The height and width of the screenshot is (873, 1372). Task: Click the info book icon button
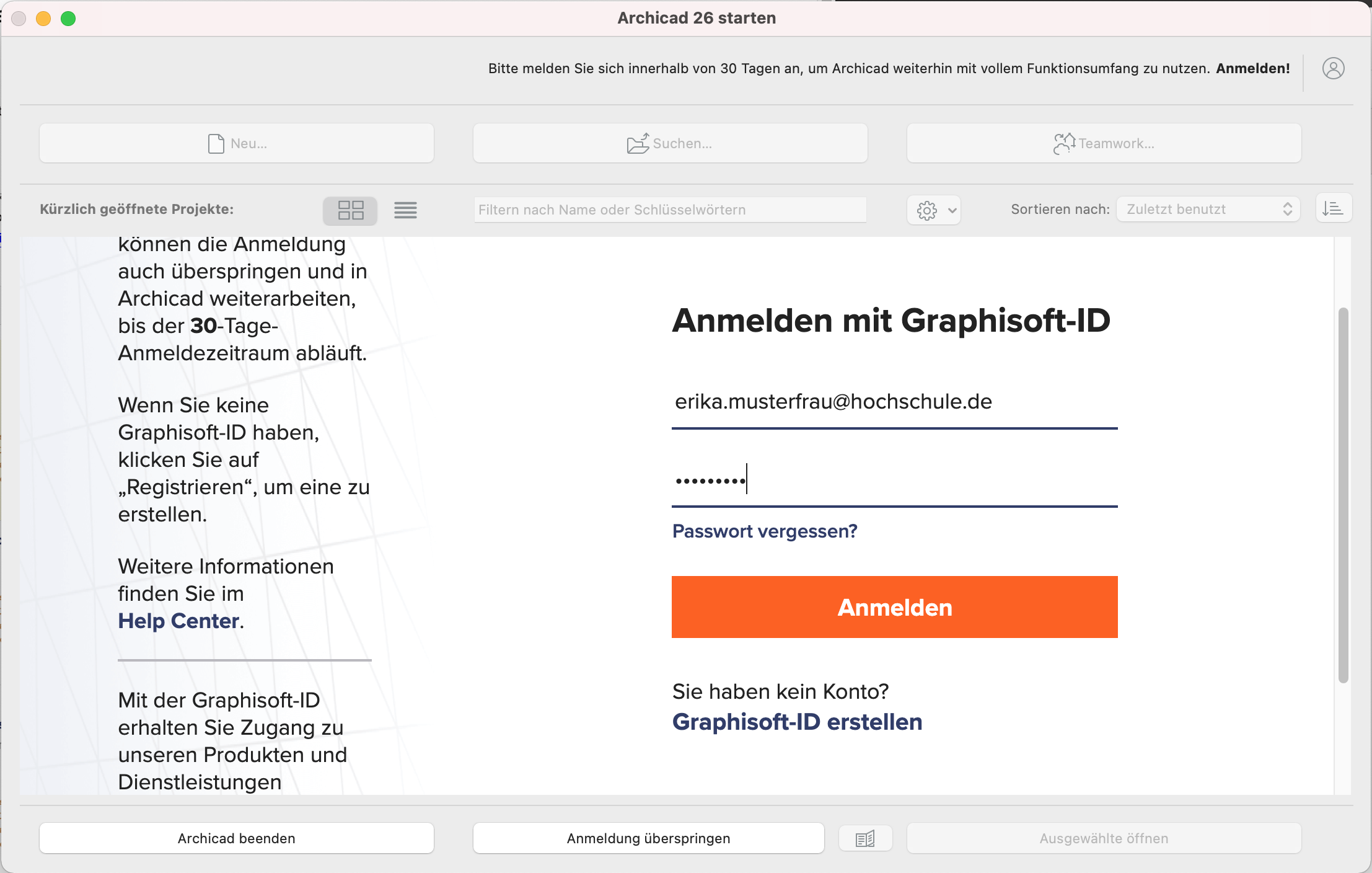(865, 838)
